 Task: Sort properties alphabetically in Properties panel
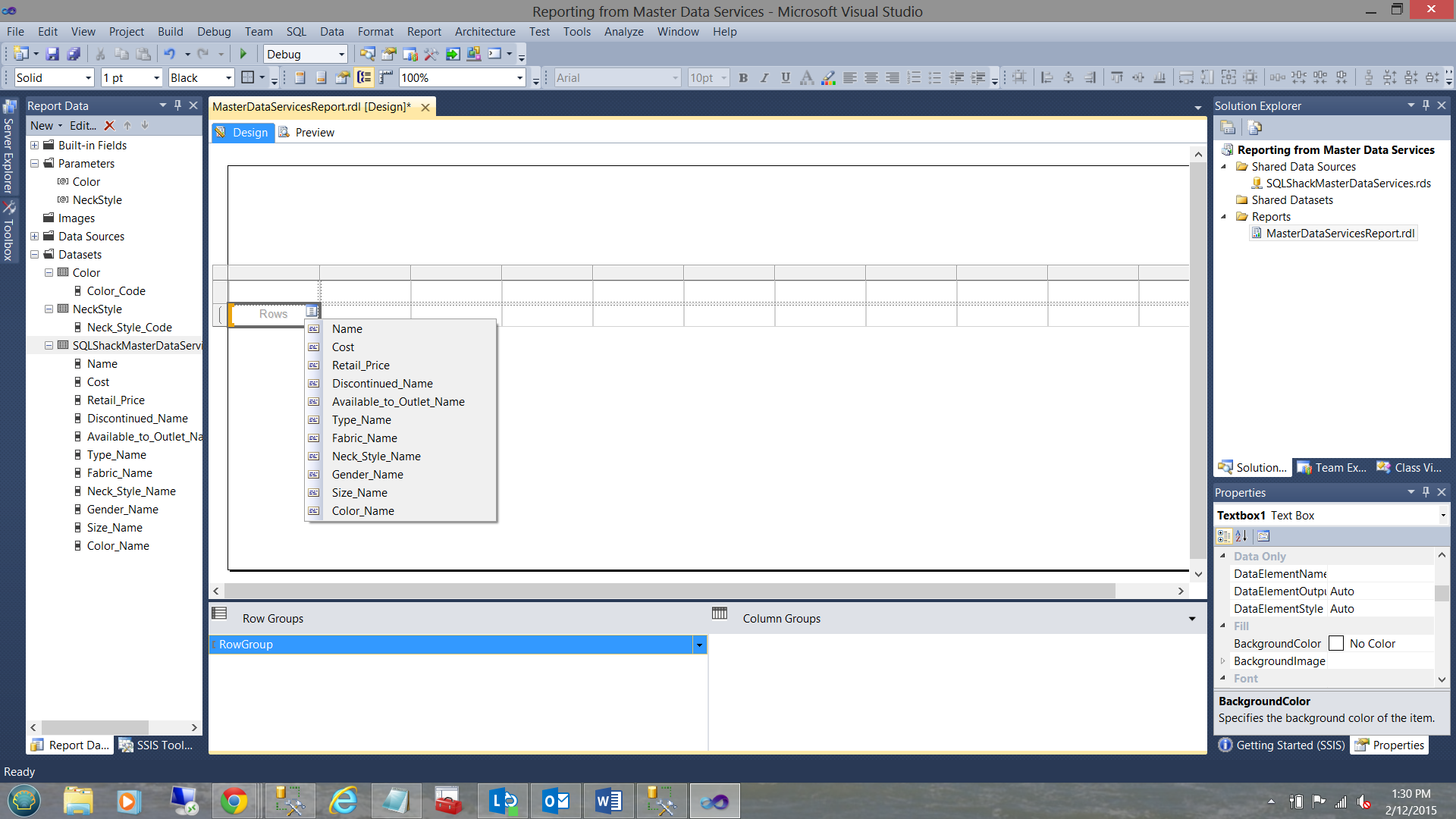pos(1241,536)
